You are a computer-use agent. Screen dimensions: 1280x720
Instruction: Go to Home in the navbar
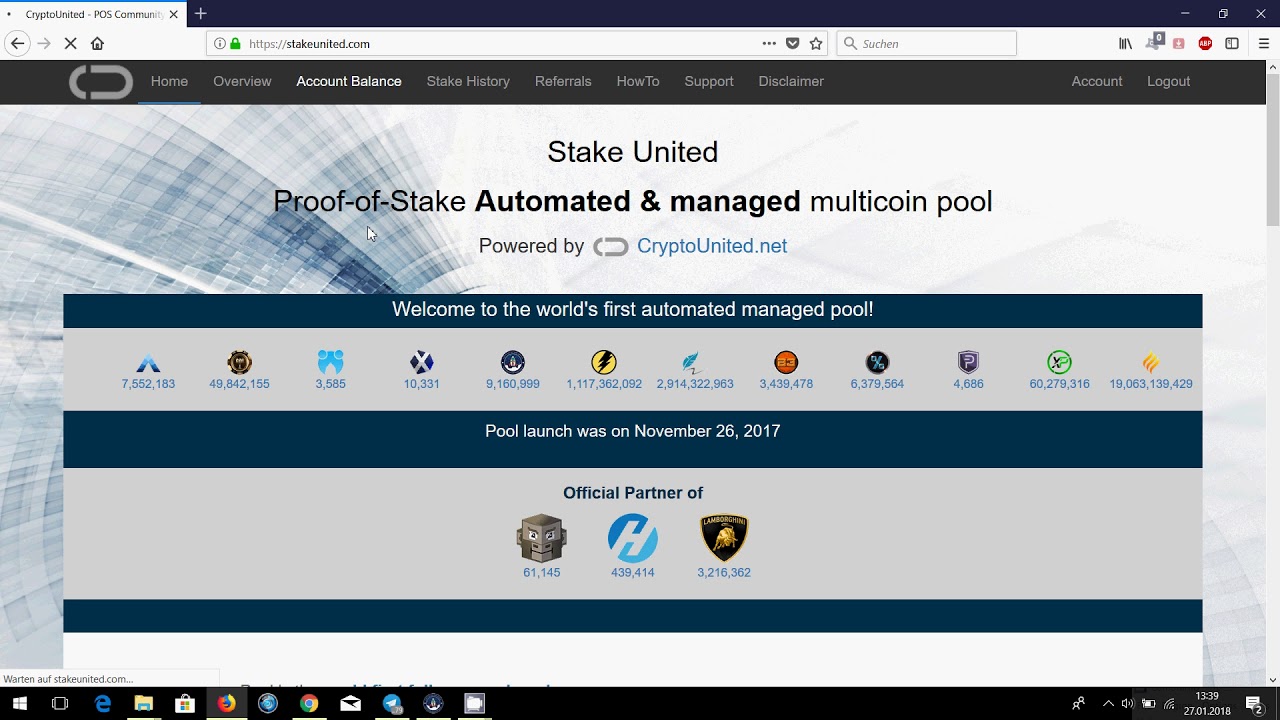pos(169,81)
